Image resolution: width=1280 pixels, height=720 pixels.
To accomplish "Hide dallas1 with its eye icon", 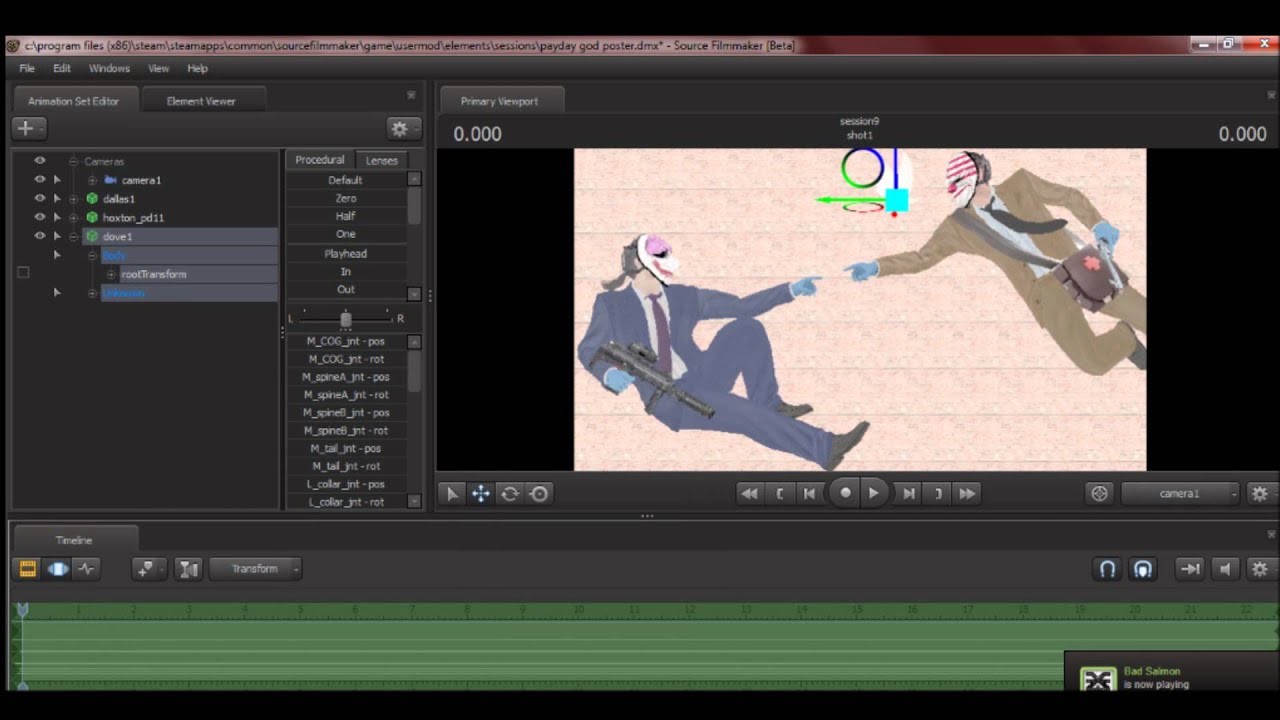I will click(40, 199).
